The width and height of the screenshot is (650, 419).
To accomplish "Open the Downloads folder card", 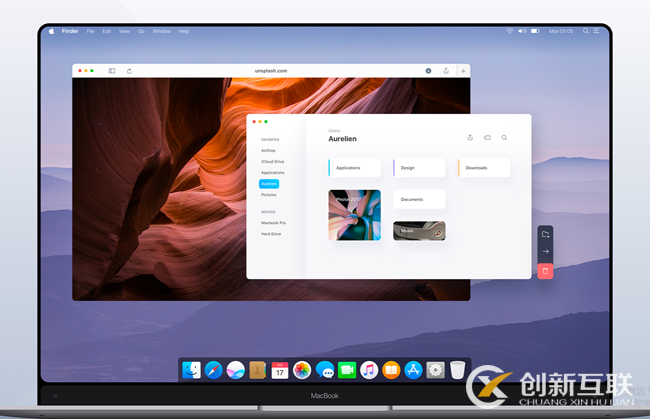I will click(485, 167).
